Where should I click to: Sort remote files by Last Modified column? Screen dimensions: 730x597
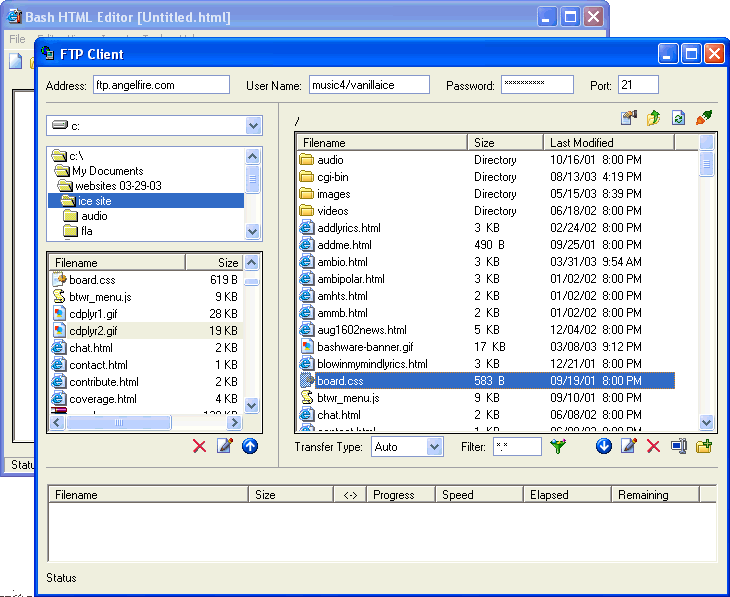tap(620, 143)
